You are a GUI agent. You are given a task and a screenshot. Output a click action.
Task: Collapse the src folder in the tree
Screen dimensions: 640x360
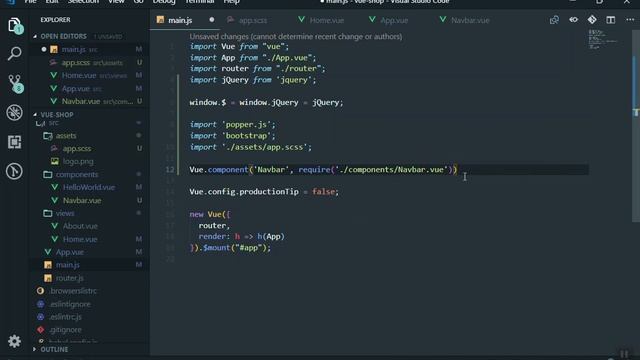point(53,123)
